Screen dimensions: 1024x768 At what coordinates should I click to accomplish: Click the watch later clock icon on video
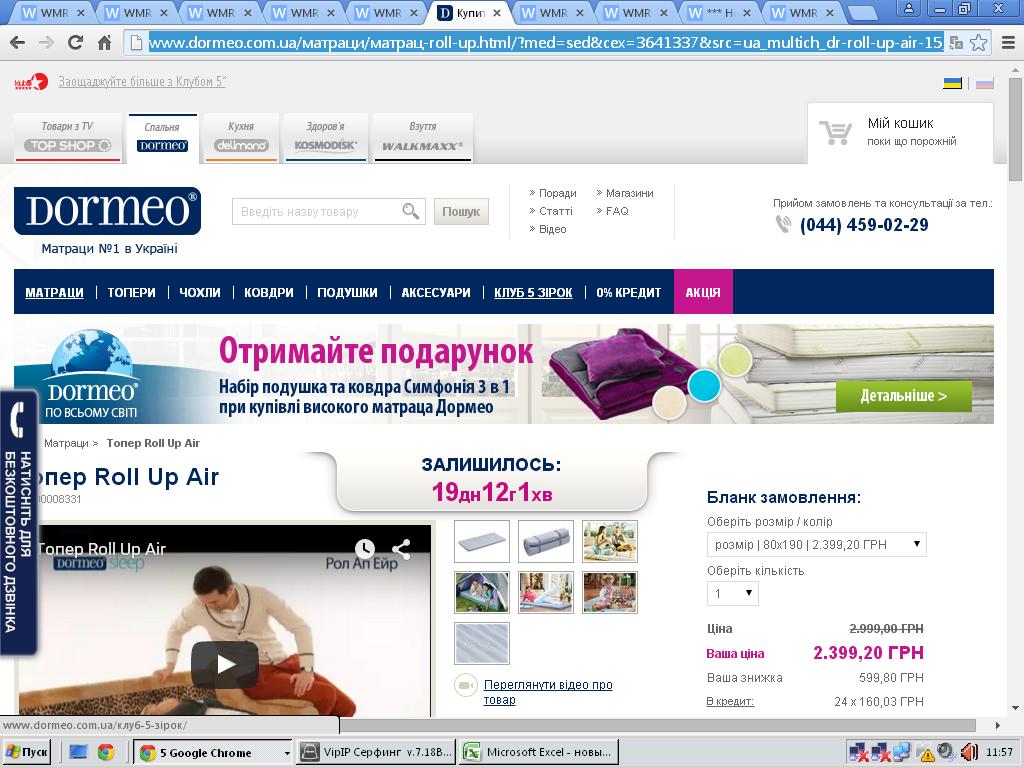[364, 549]
